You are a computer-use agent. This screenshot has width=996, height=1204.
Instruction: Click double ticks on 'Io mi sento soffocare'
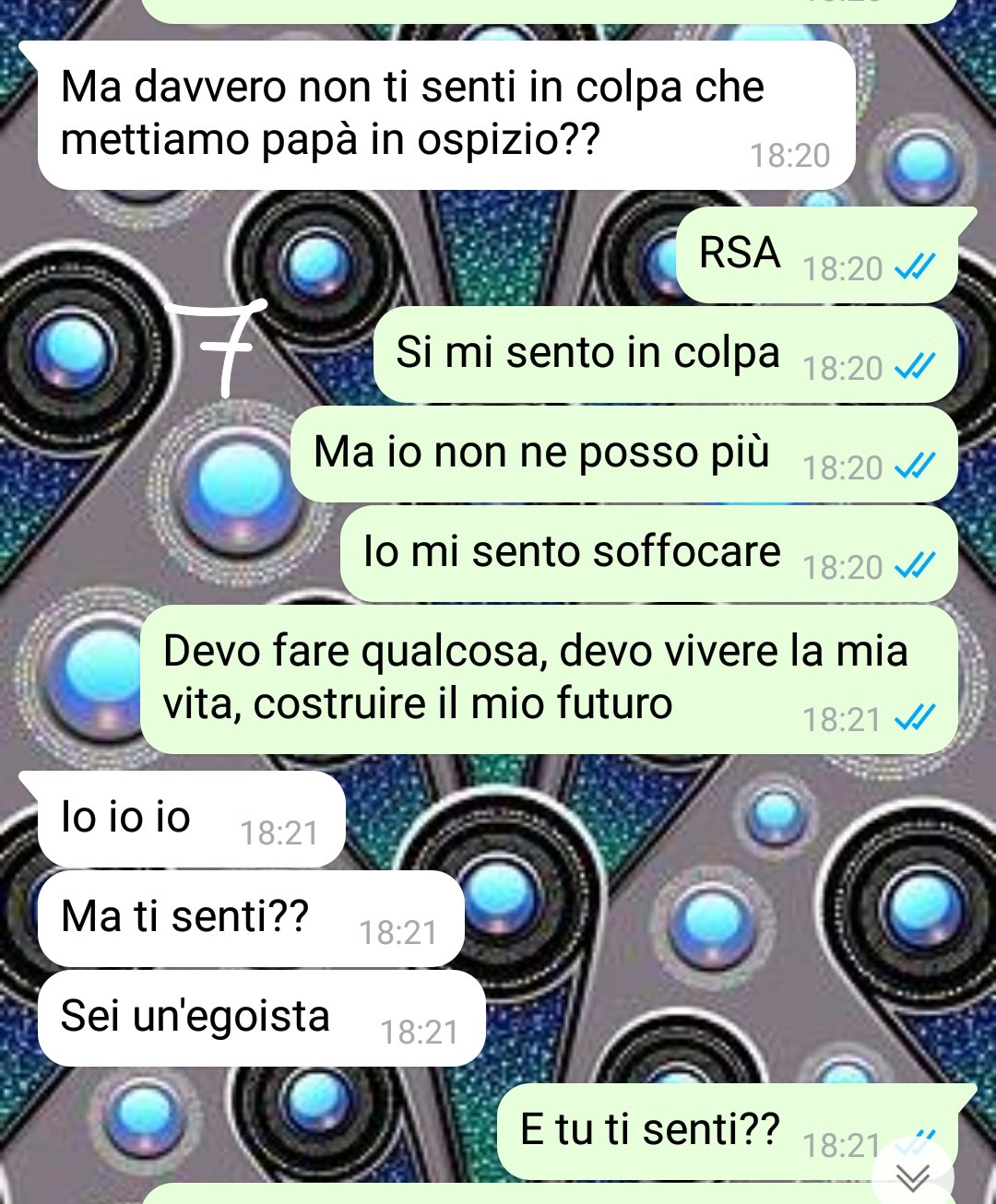916,566
